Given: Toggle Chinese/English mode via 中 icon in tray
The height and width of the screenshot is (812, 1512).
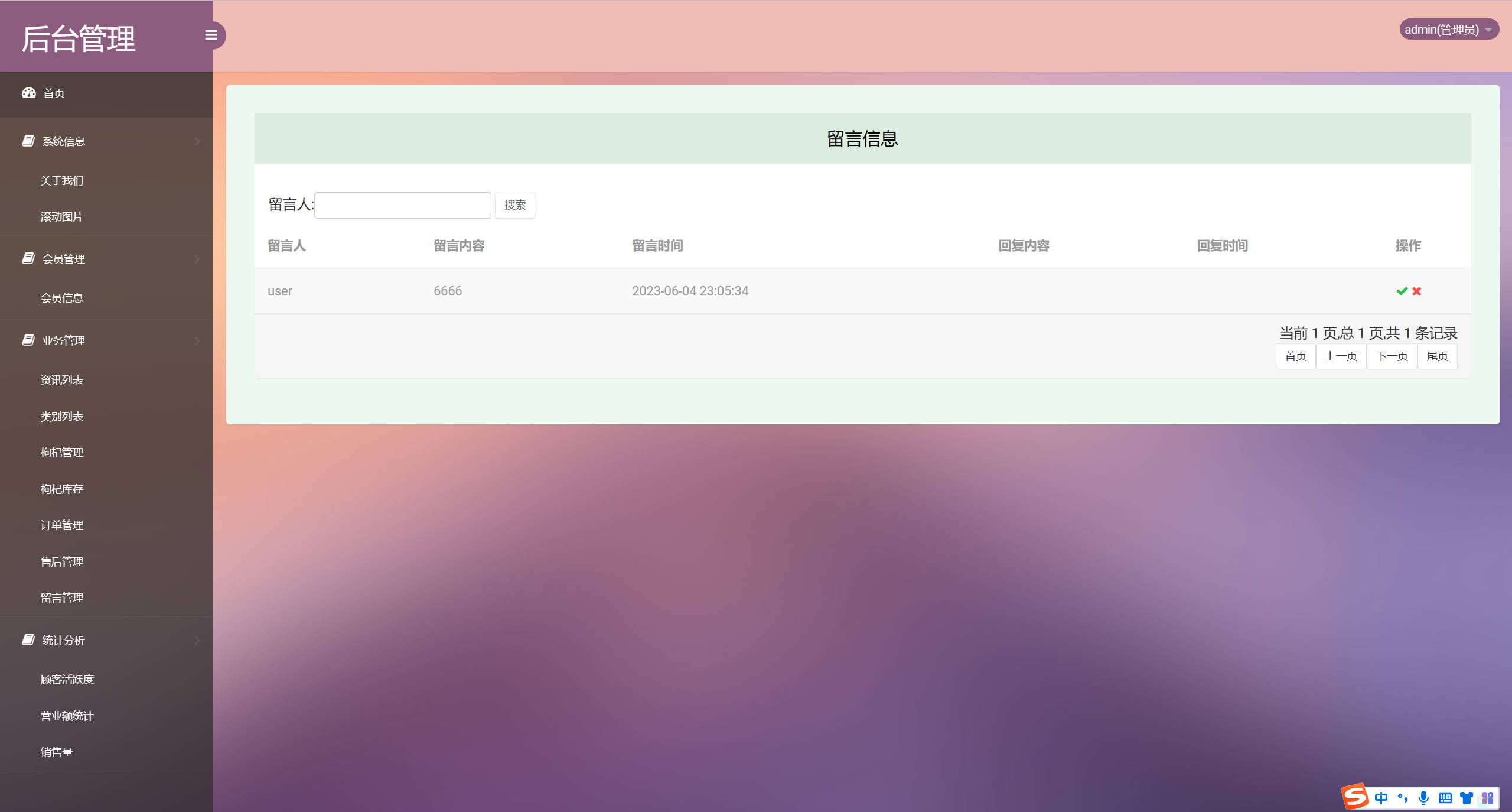Looking at the screenshot, I should tap(1381, 797).
